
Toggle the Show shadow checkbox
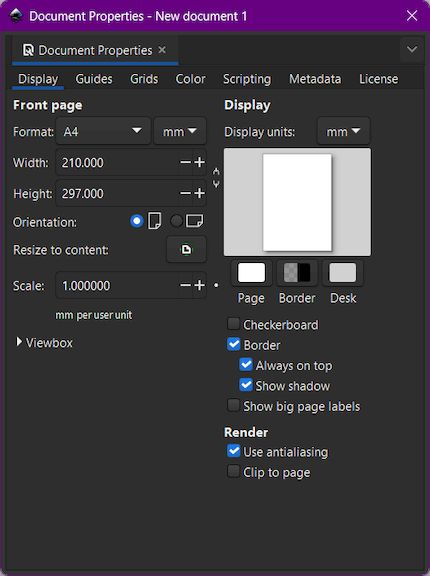(246, 385)
